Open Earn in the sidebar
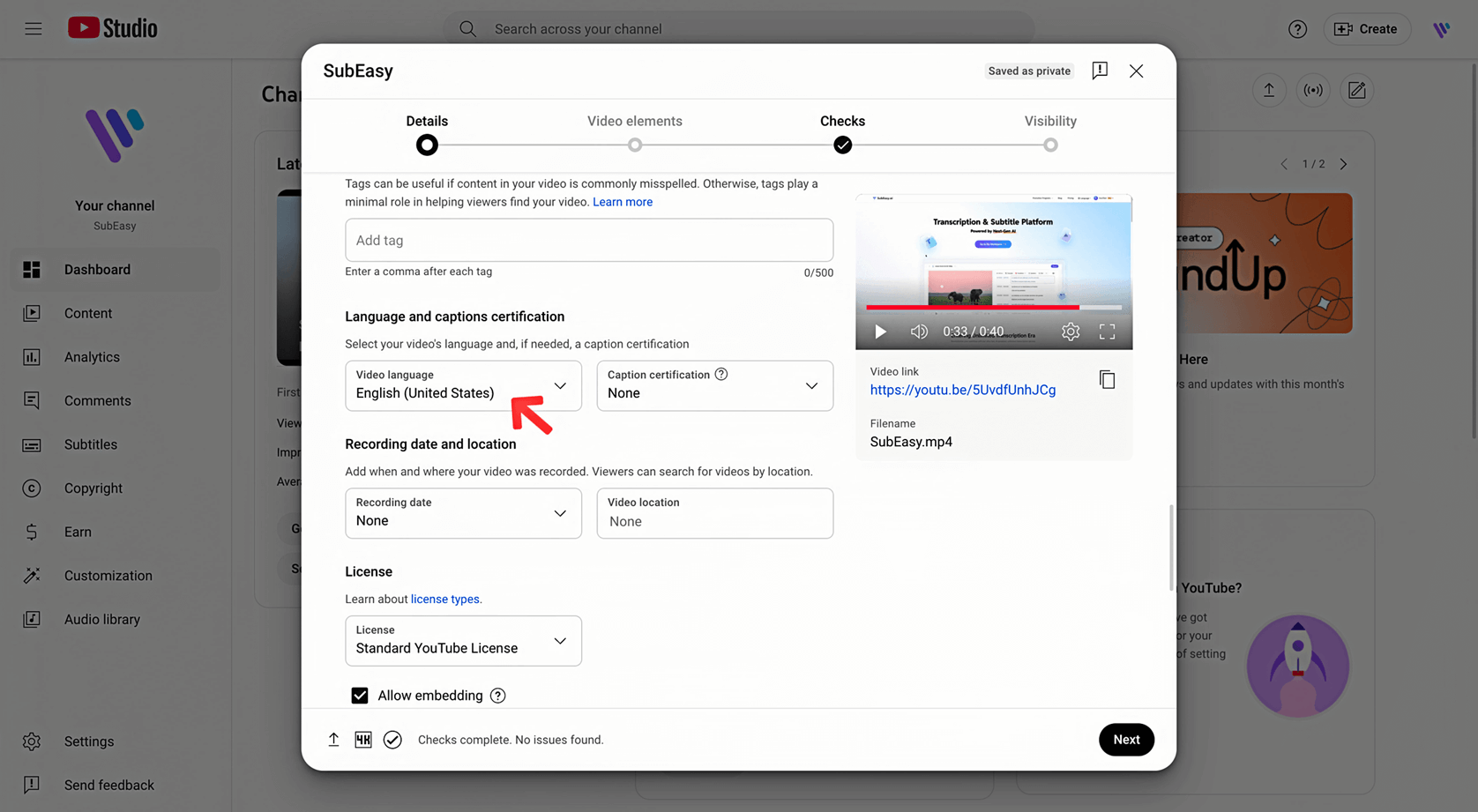 click(116, 532)
